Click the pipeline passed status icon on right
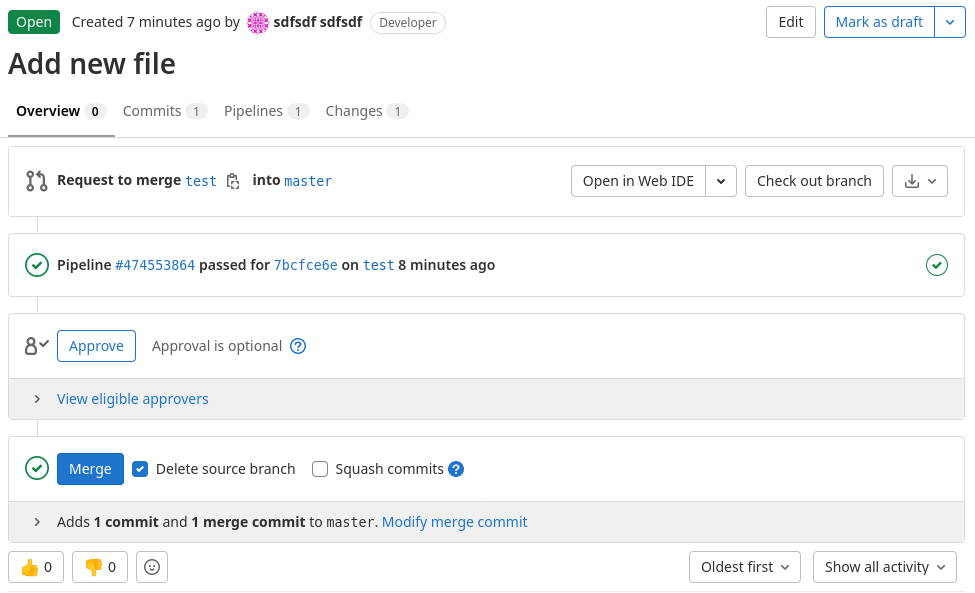Screen dimensions: 975x593 936,265
